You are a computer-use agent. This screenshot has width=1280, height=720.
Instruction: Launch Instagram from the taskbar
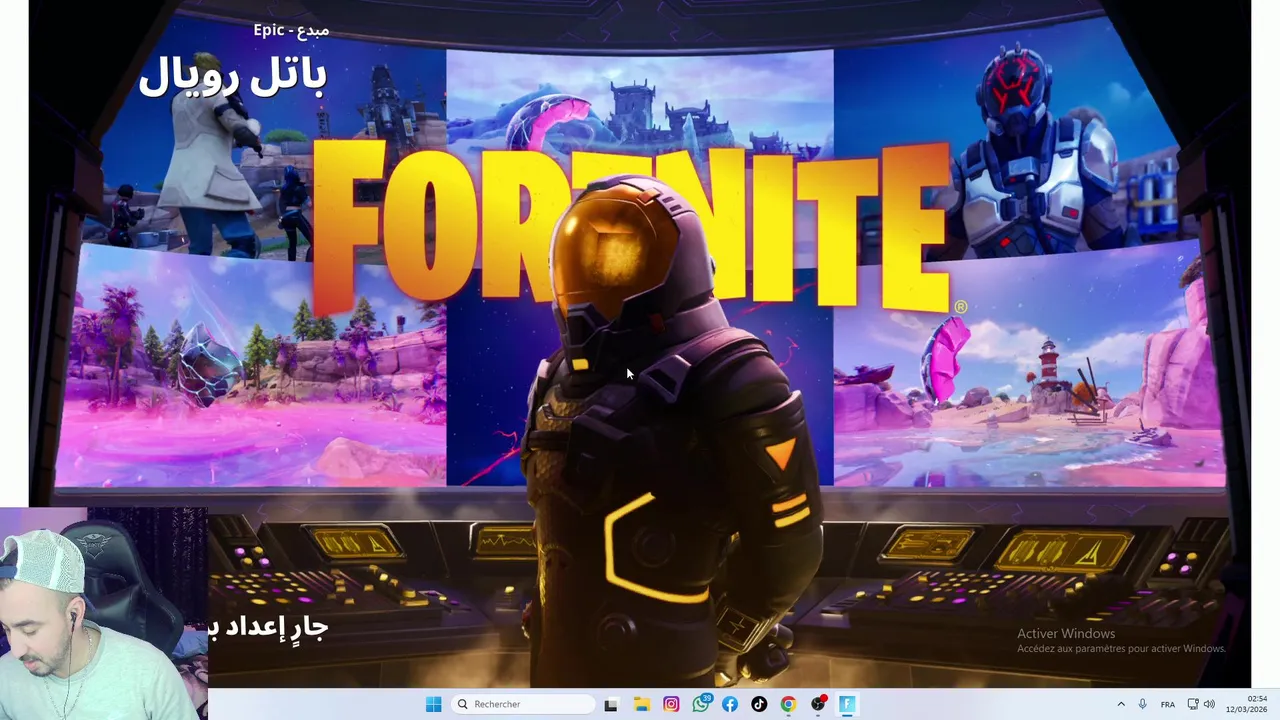pos(671,704)
